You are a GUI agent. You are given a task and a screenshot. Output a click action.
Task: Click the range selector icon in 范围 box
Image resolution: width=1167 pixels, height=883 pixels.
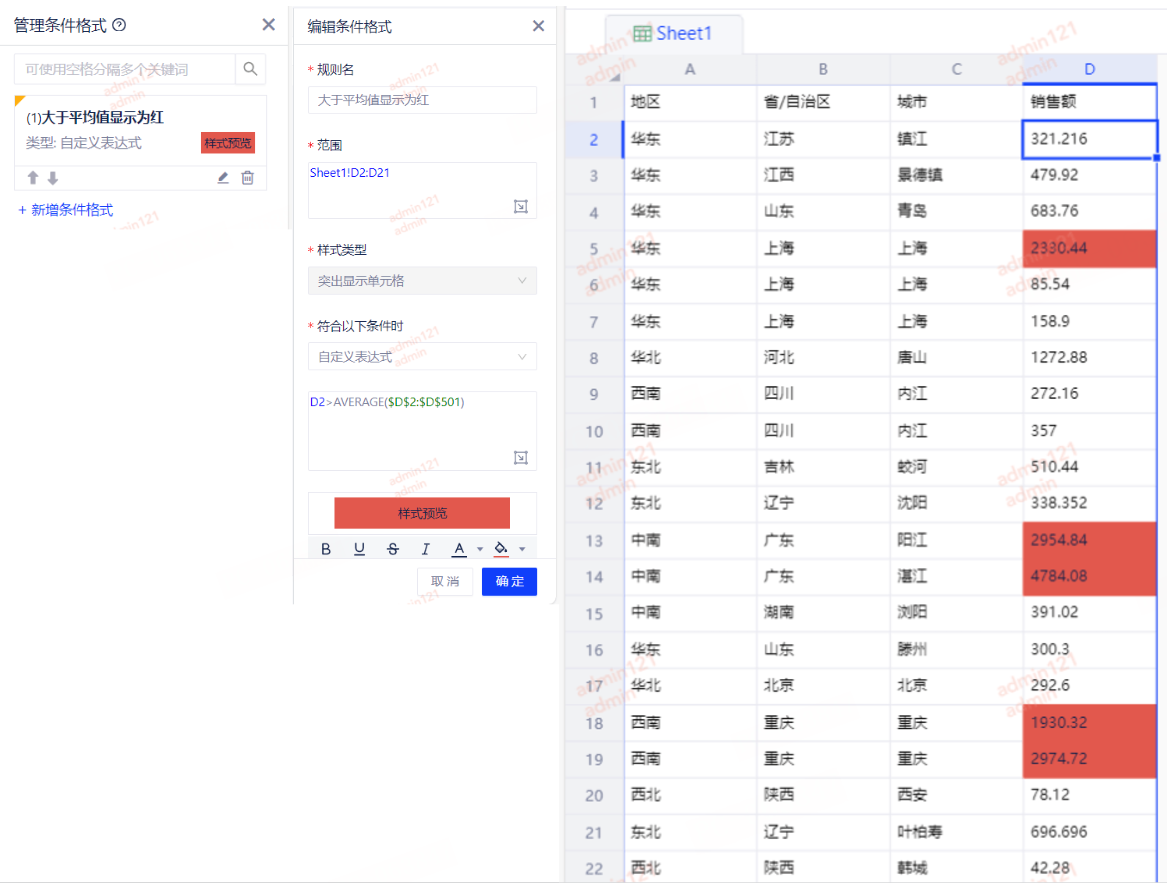520,206
